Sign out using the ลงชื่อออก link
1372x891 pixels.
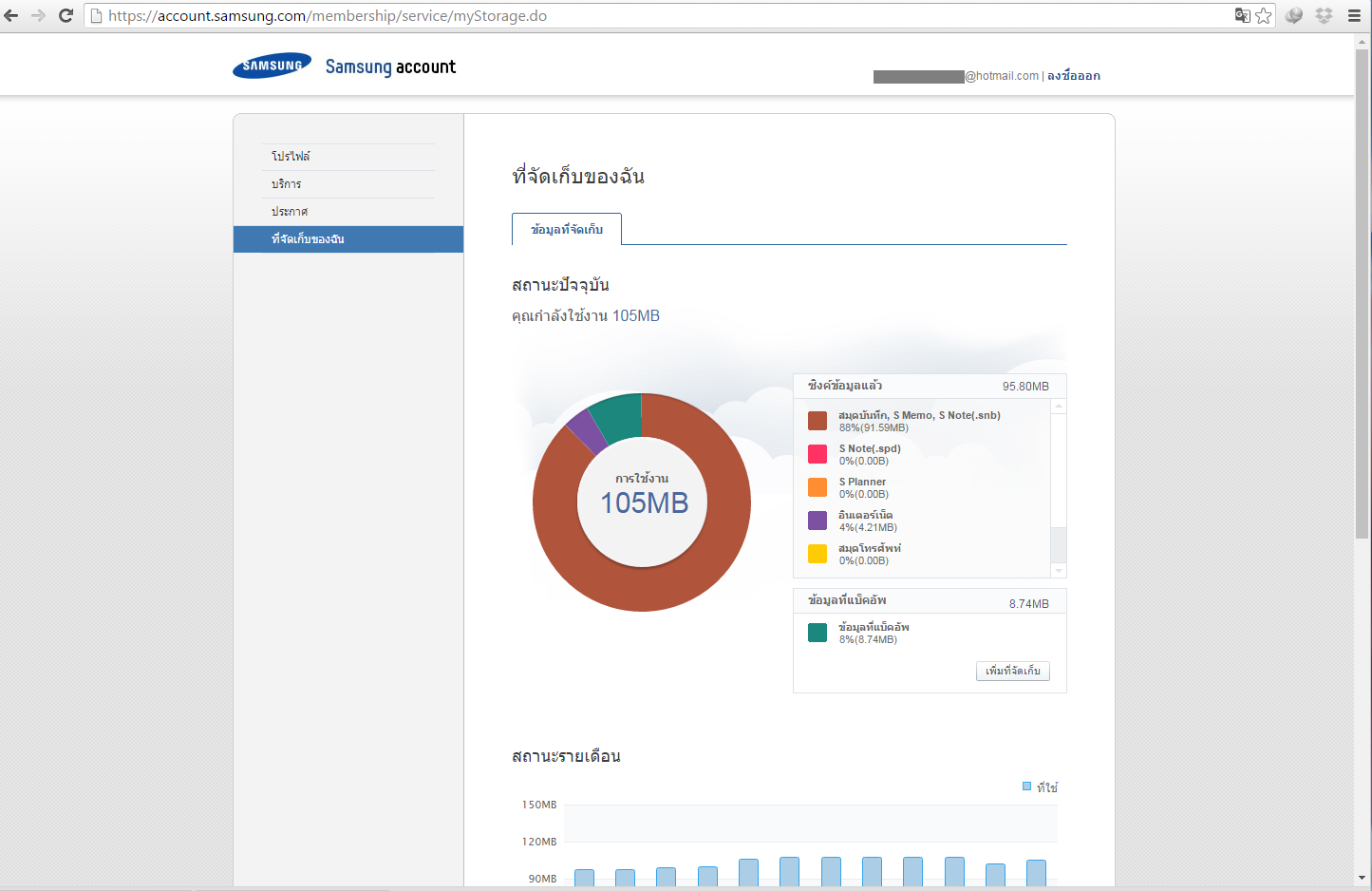pos(1074,76)
